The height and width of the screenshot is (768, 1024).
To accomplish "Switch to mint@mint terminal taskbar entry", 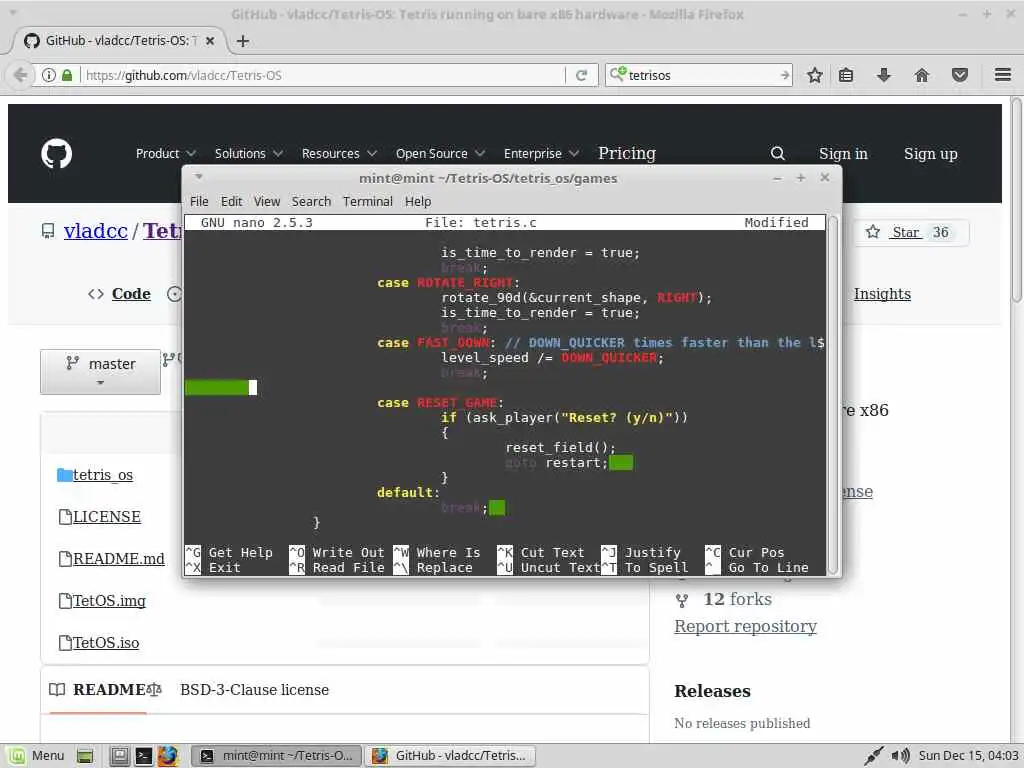I will pyautogui.click(x=276, y=756).
